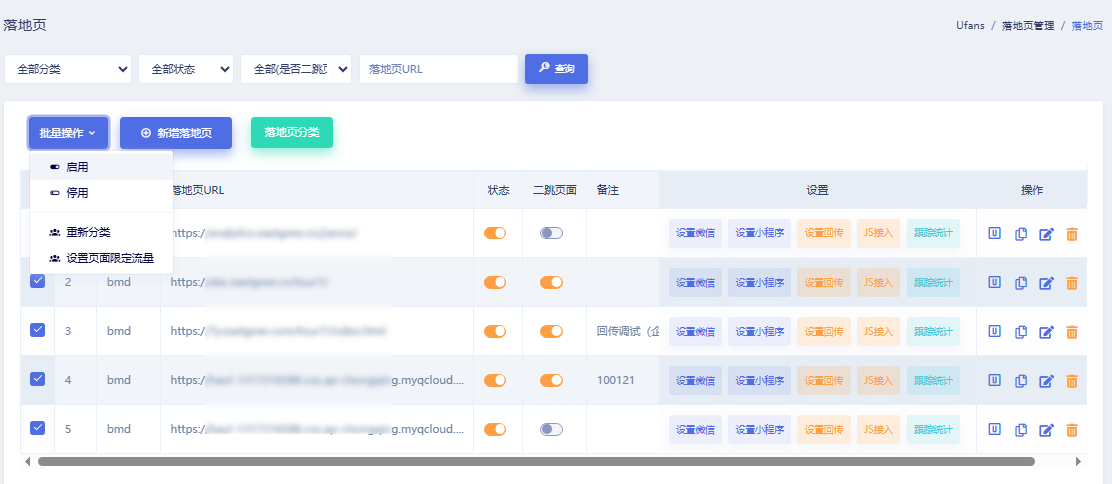Toggle the 状态 switch in row 4

[x=495, y=380]
